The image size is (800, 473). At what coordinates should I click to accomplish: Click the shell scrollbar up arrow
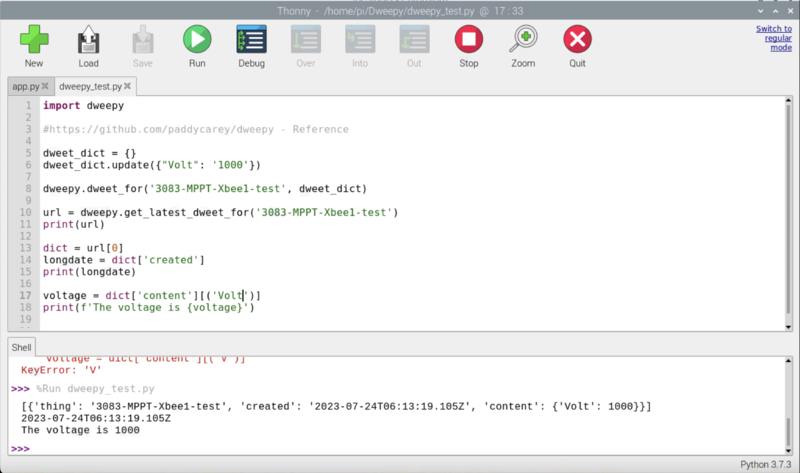pyautogui.click(x=788, y=361)
